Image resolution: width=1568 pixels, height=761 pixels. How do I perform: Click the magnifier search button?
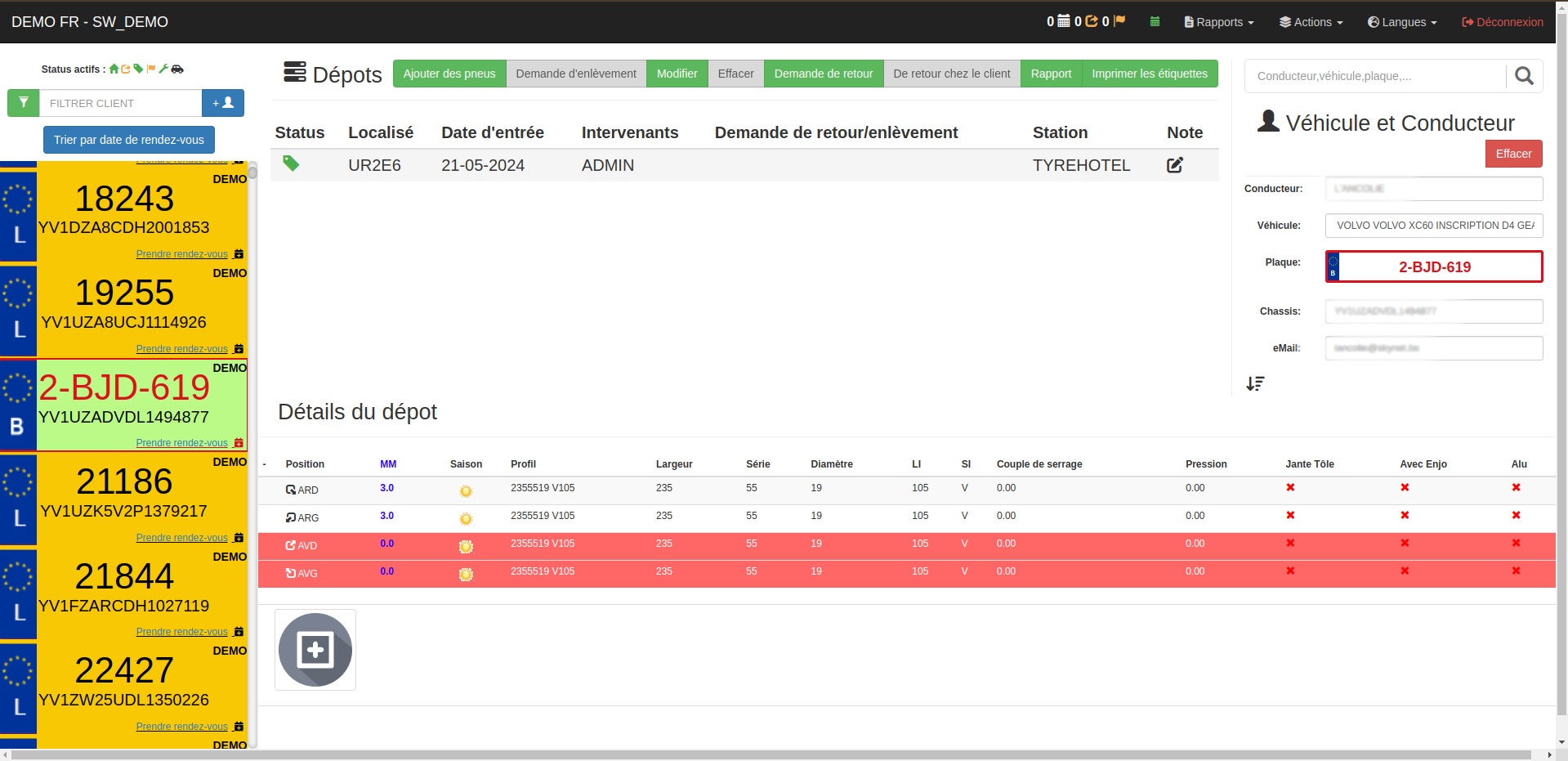pyautogui.click(x=1524, y=76)
